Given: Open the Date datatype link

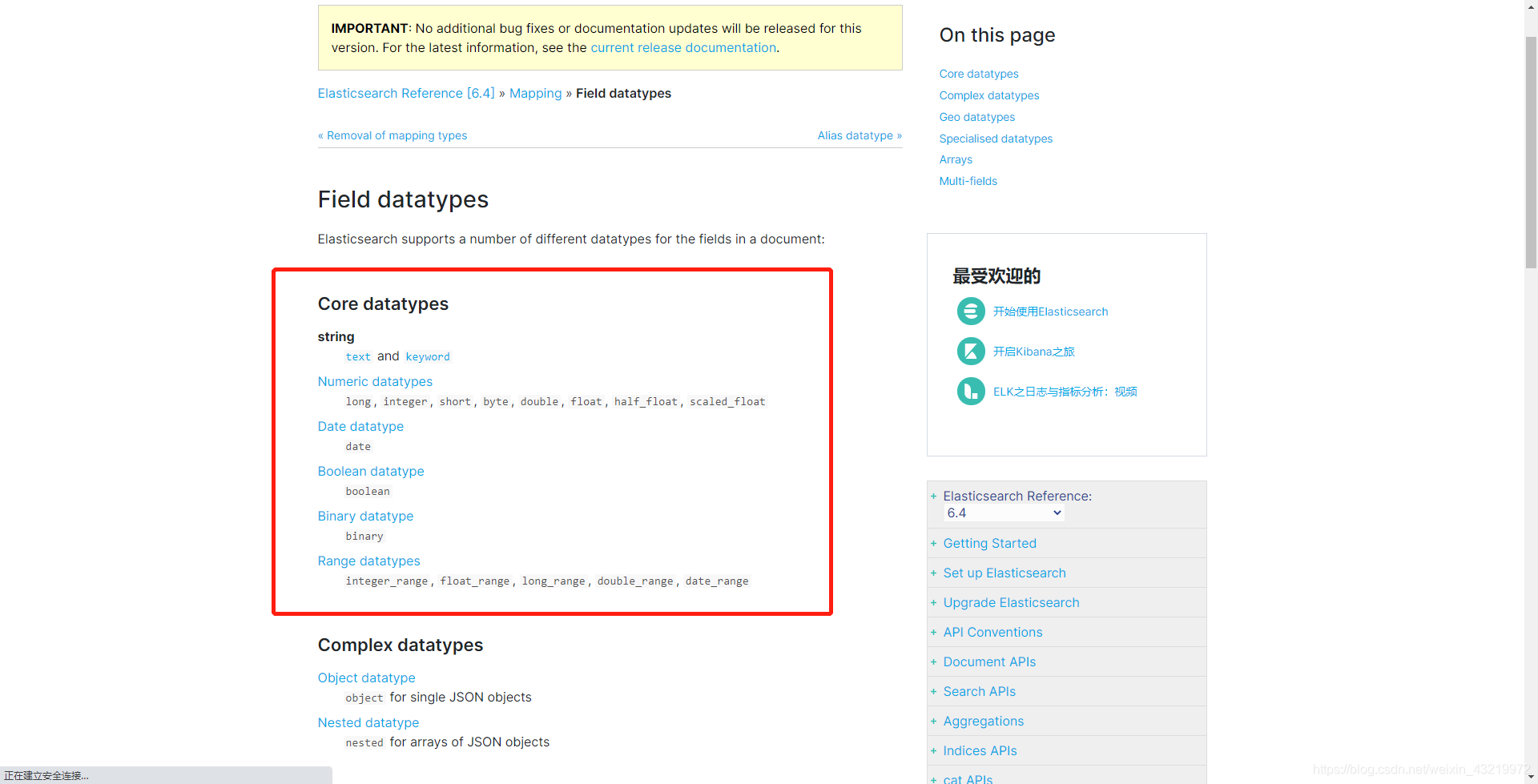Looking at the screenshot, I should (x=360, y=426).
